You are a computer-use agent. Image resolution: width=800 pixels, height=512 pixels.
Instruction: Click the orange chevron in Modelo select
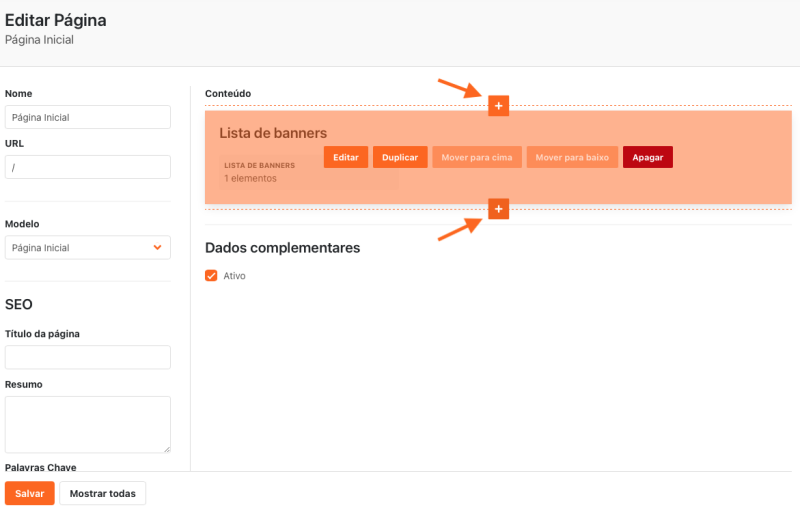click(x=157, y=248)
